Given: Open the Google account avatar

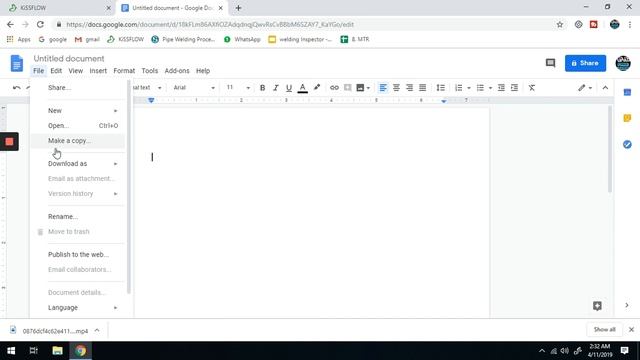Looking at the screenshot, I should coord(623,63).
